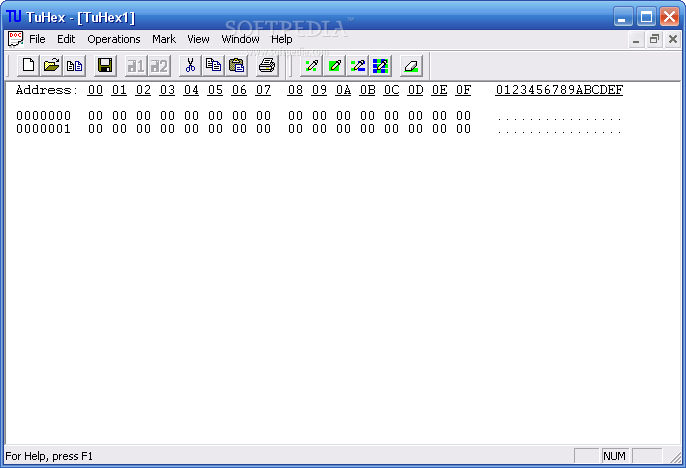Click column header 00 in the address row

point(95,90)
